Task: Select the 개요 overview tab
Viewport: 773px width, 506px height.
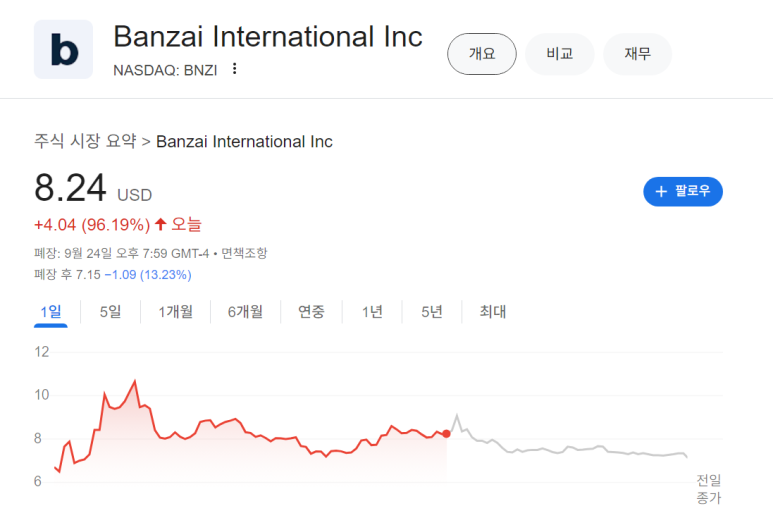Action: 481,54
